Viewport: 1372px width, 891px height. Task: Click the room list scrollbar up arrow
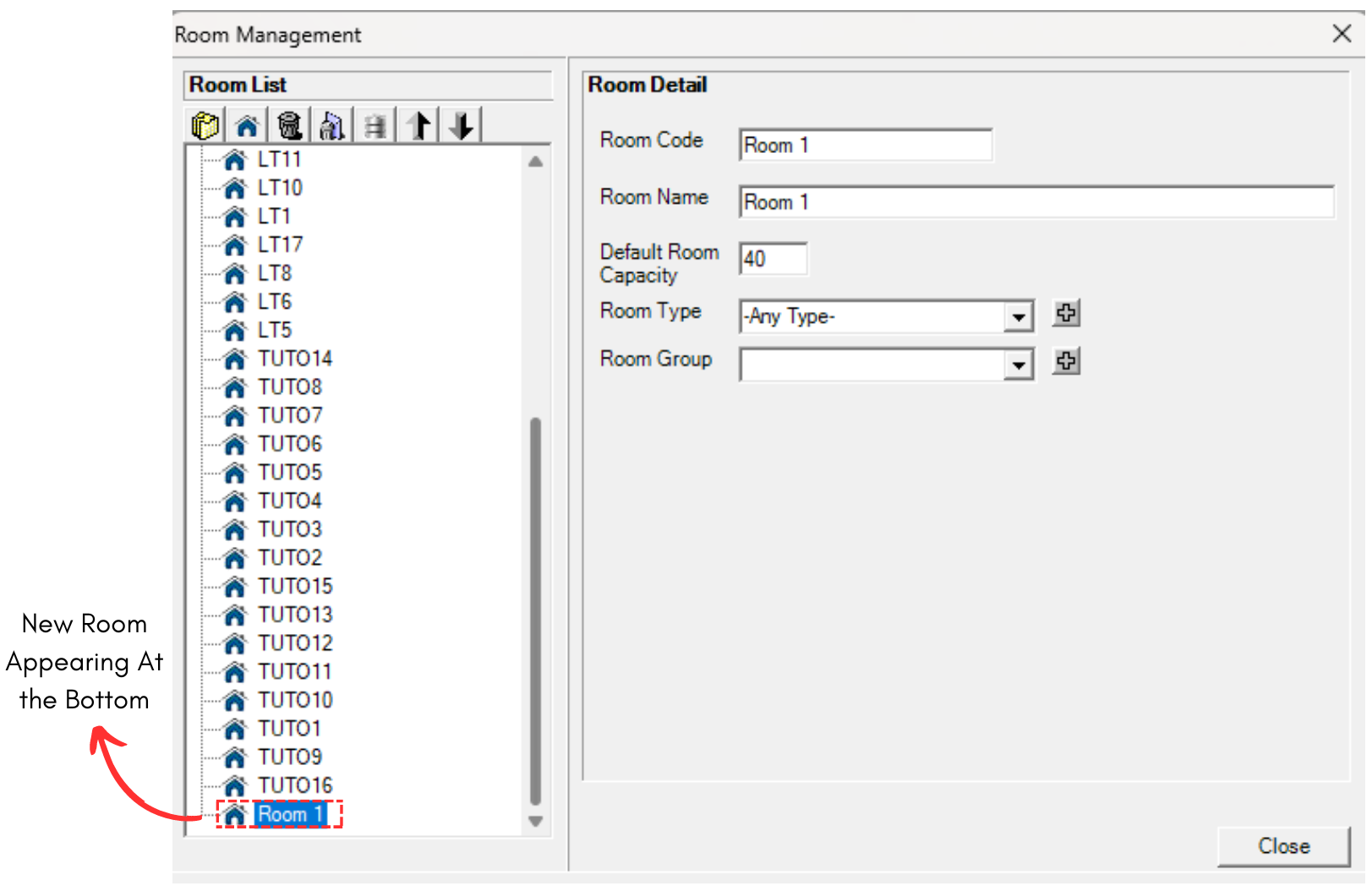click(x=535, y=161)
